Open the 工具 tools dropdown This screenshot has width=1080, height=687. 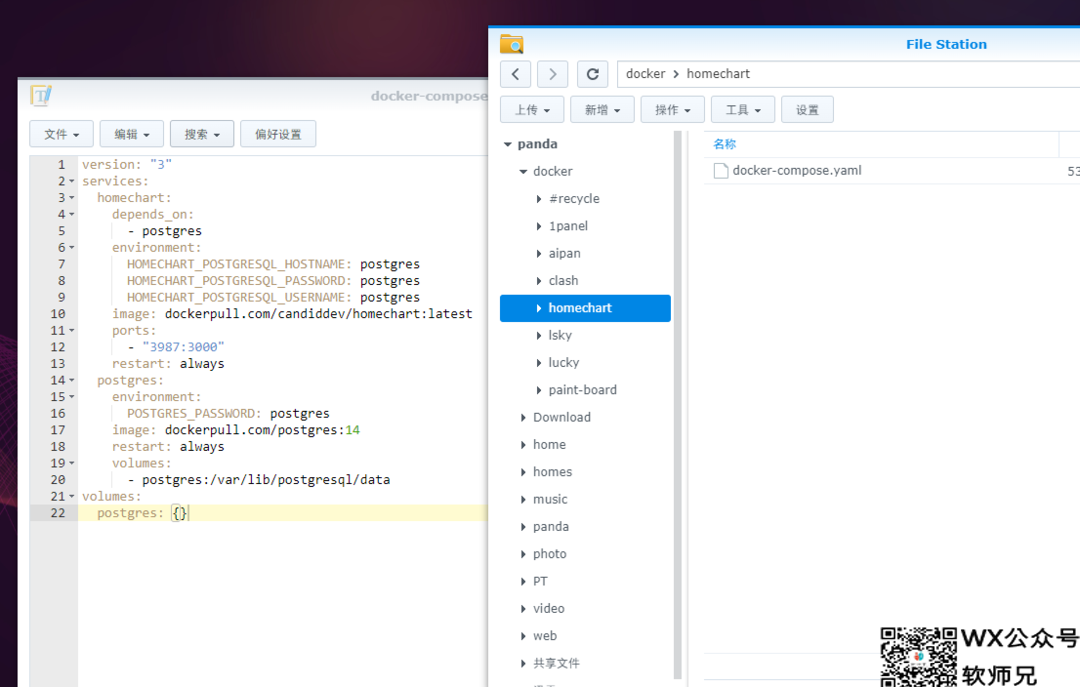click(742, 110)
